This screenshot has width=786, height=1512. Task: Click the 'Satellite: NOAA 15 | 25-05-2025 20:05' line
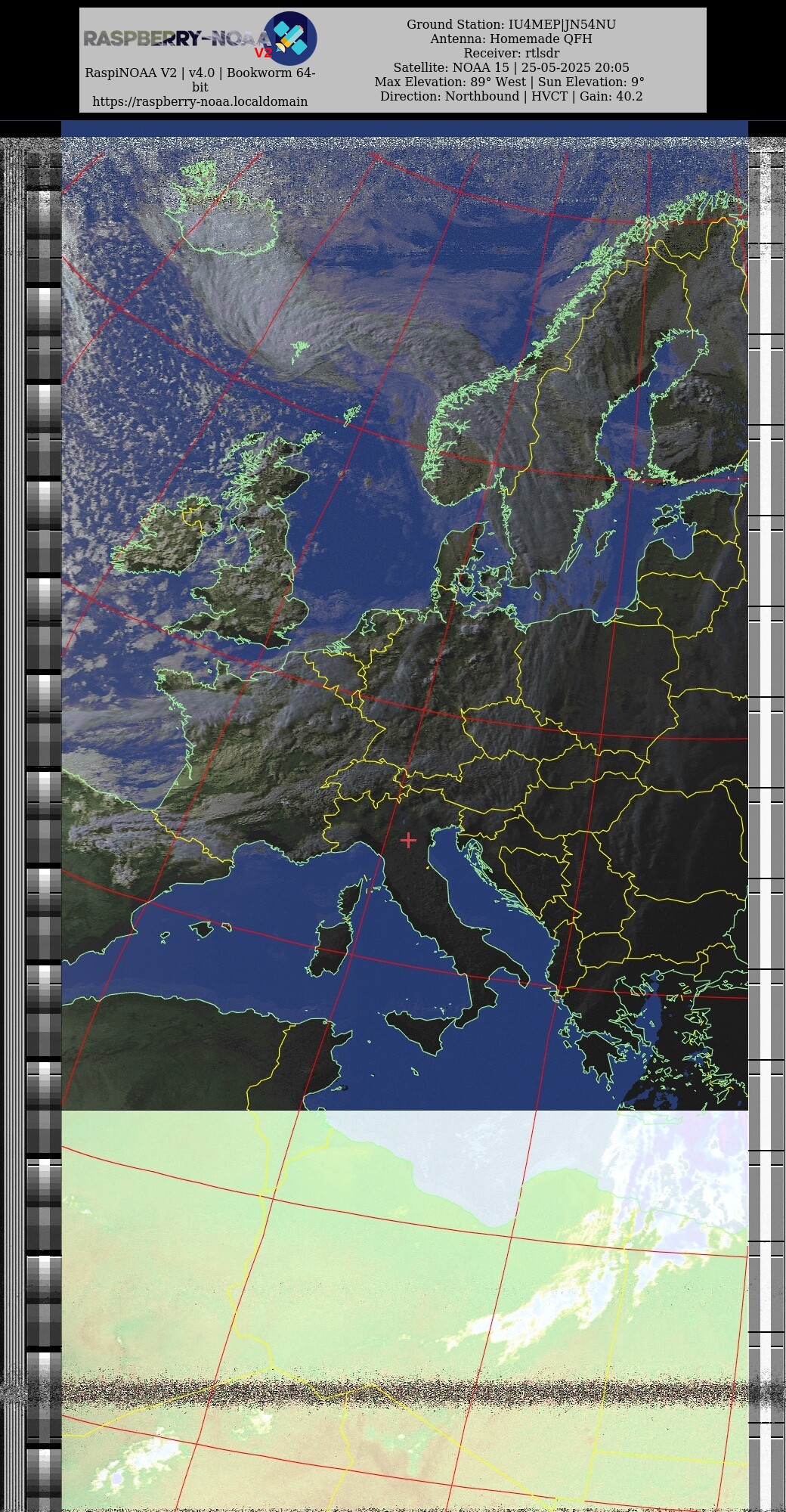(511, 67)
